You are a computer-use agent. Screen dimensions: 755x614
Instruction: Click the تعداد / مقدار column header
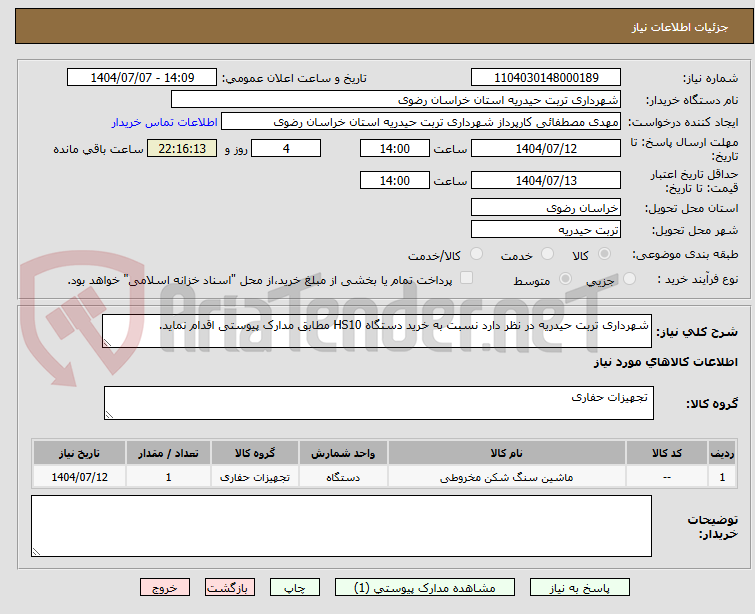pos(168,453)
